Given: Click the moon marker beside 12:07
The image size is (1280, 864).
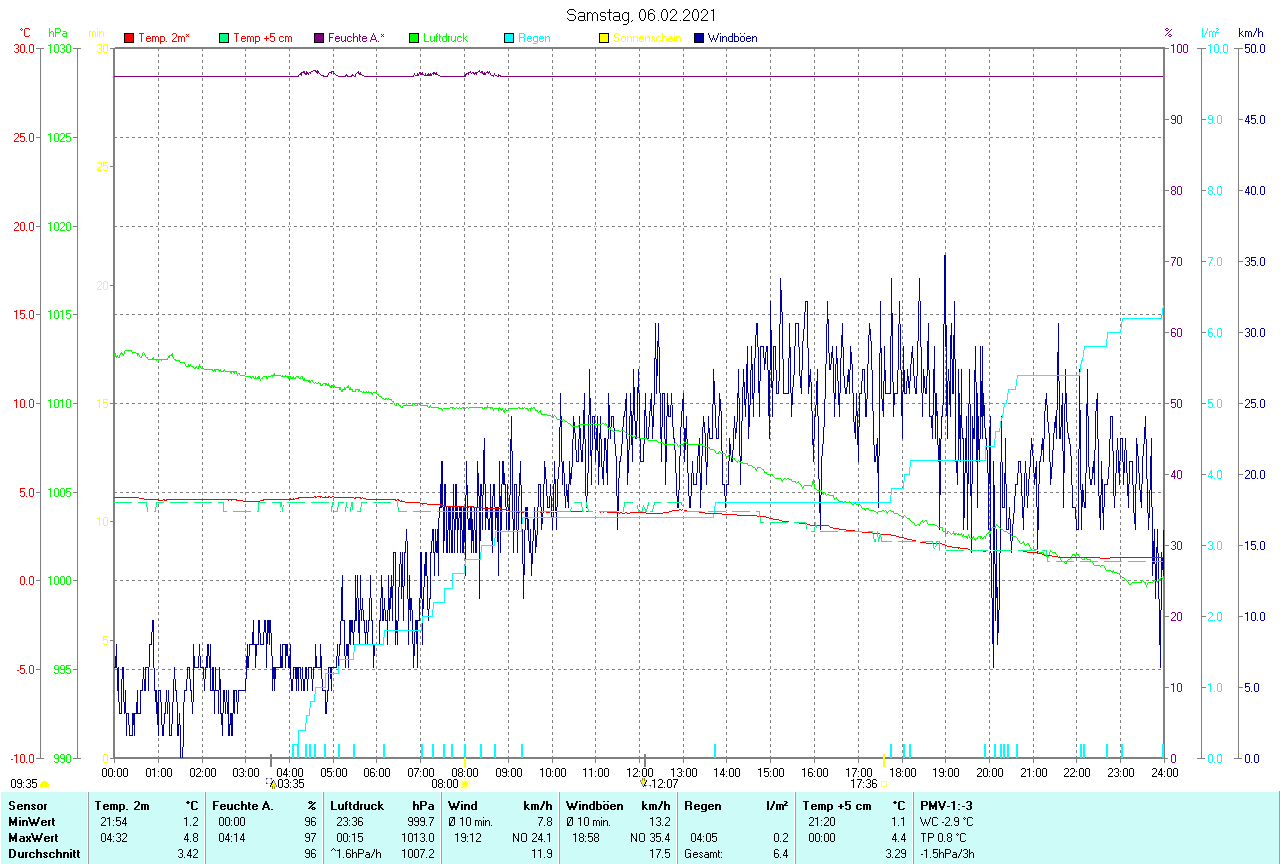Looking at the screenshot, I should [x=645, y=784].
